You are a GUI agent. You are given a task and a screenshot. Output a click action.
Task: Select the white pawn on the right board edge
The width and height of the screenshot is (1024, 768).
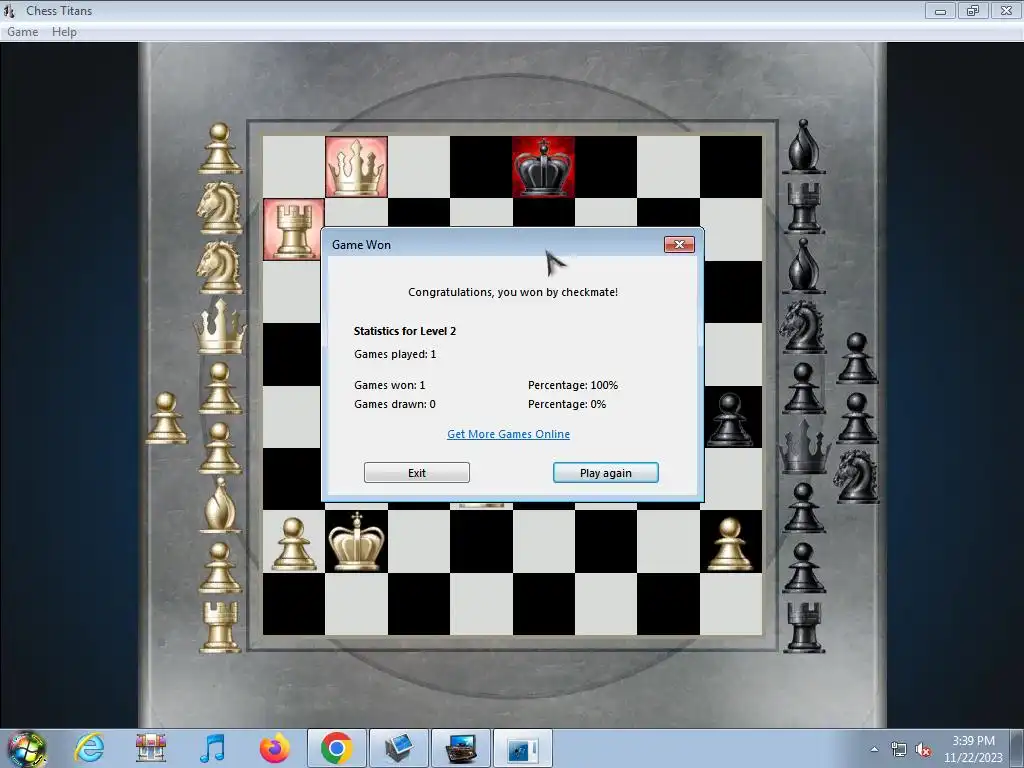coord(730,543)
